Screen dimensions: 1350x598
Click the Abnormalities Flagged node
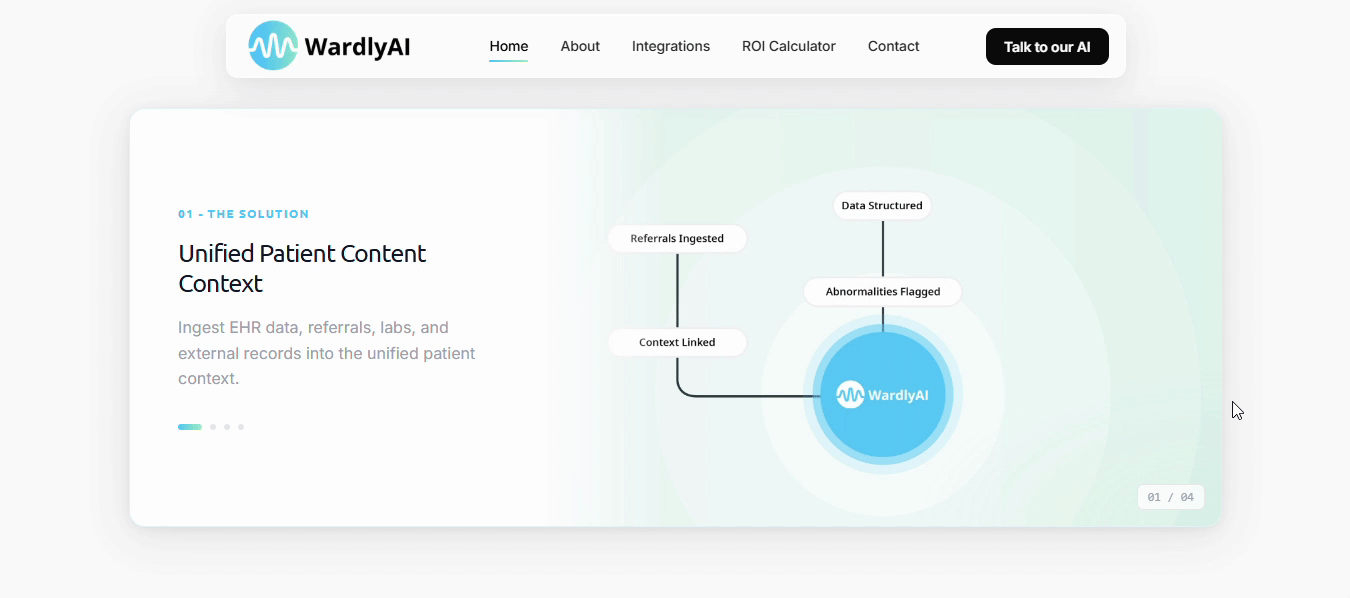point(882,292)
